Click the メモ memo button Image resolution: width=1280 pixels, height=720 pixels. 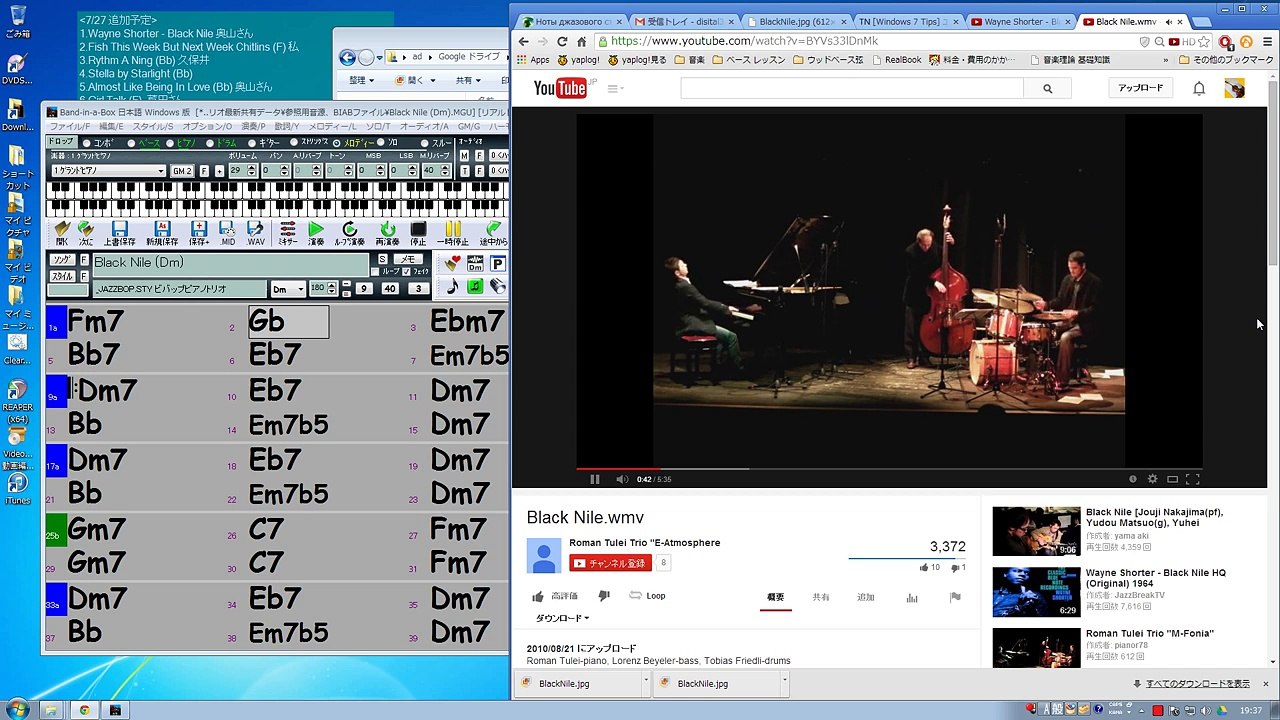point(409,259)
